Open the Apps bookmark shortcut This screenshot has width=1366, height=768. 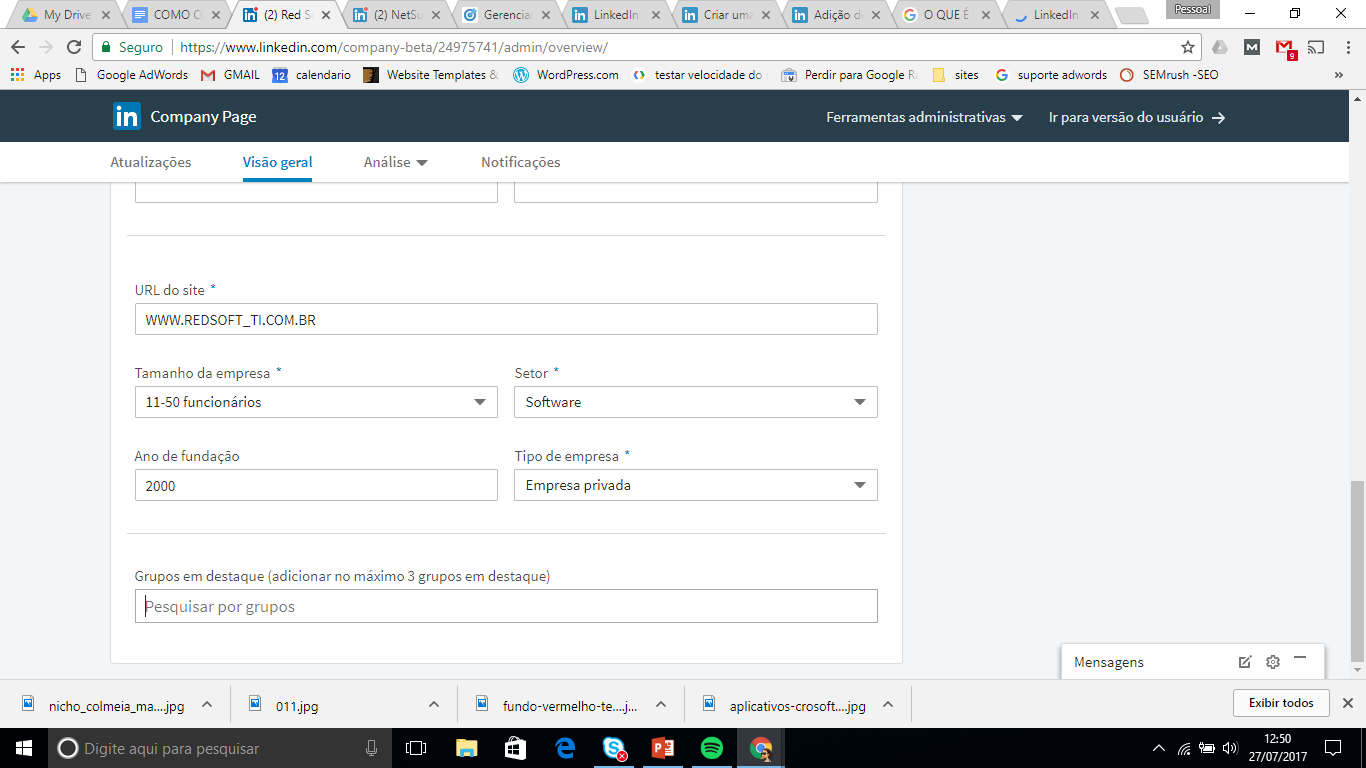pos(36,75)
